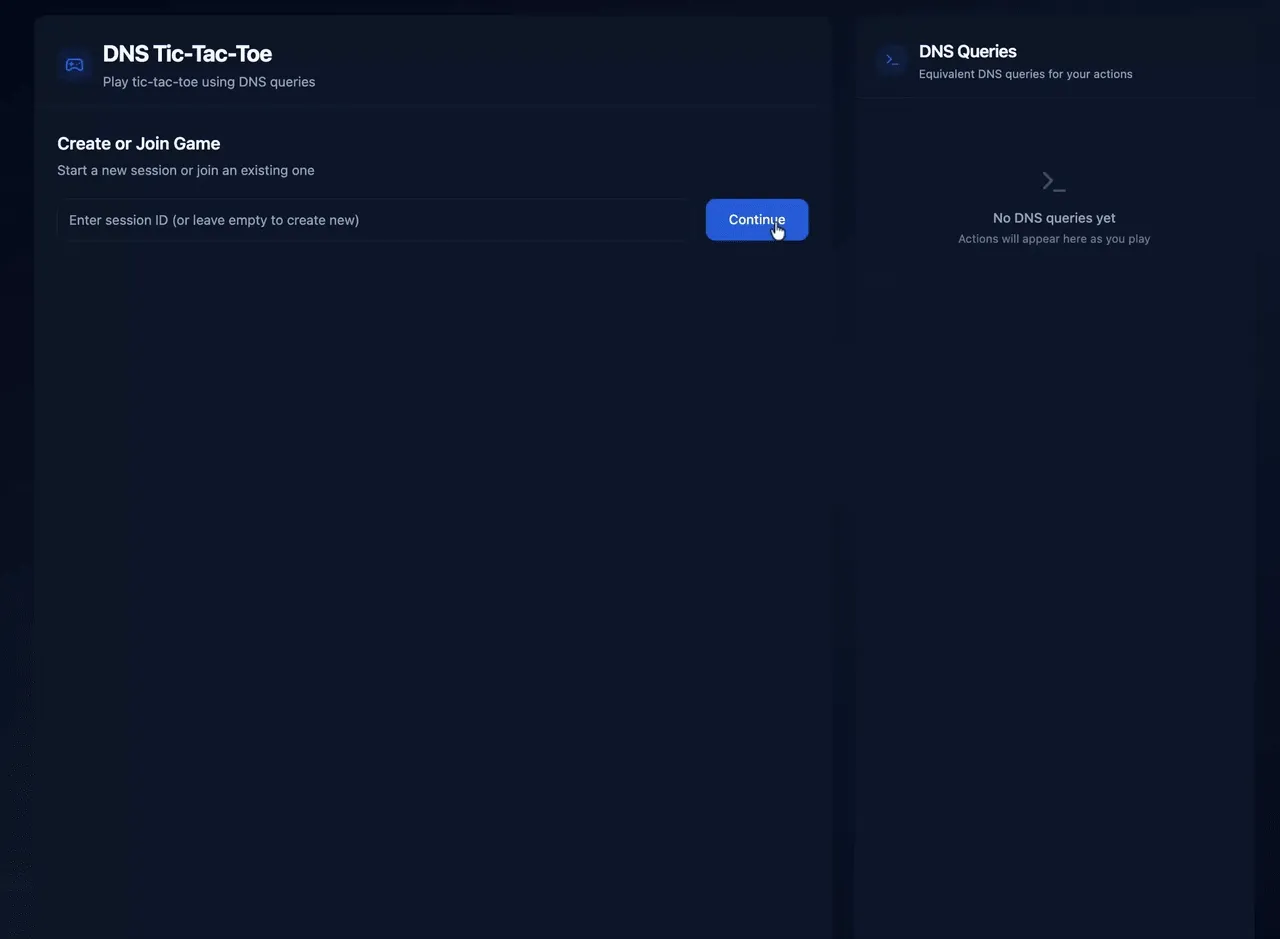
Task: Click the DNS Tic-Tac-Toe title
Action: 187,54
